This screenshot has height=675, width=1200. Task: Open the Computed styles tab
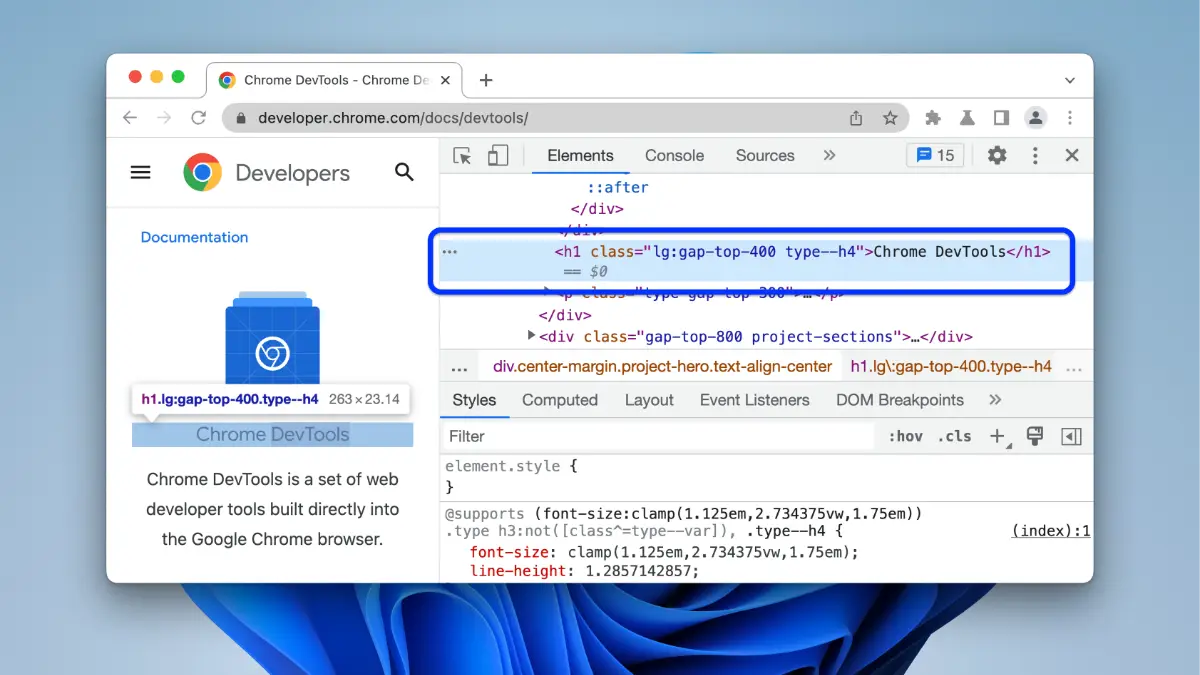[x=559, y=400]
